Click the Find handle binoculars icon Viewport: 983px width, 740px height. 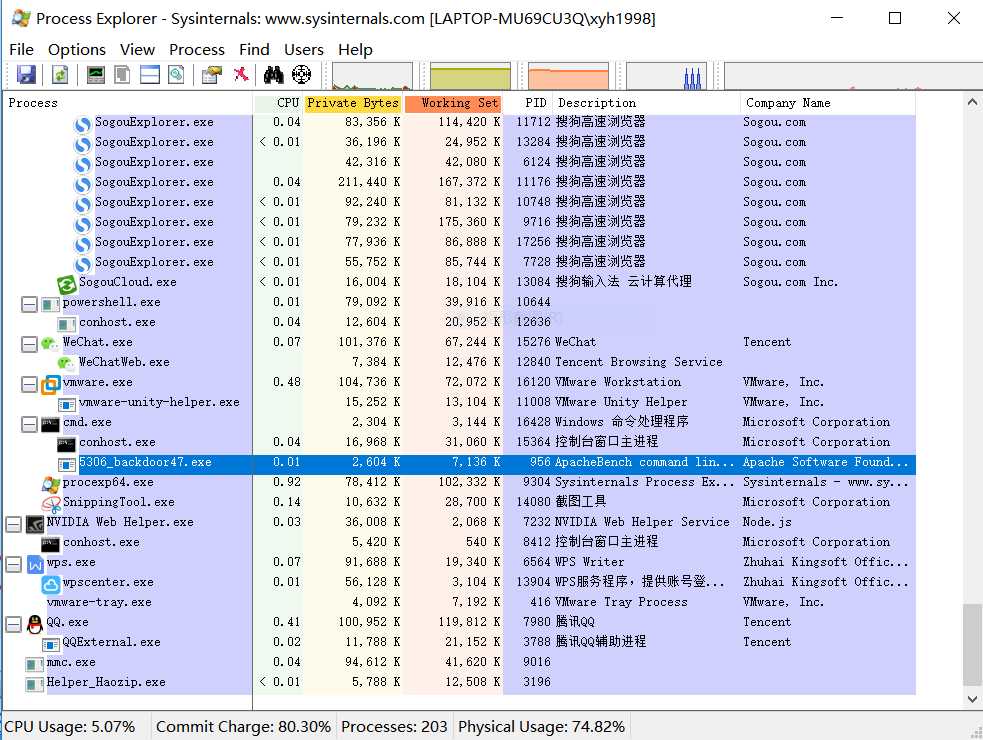[x=273, y=75]
